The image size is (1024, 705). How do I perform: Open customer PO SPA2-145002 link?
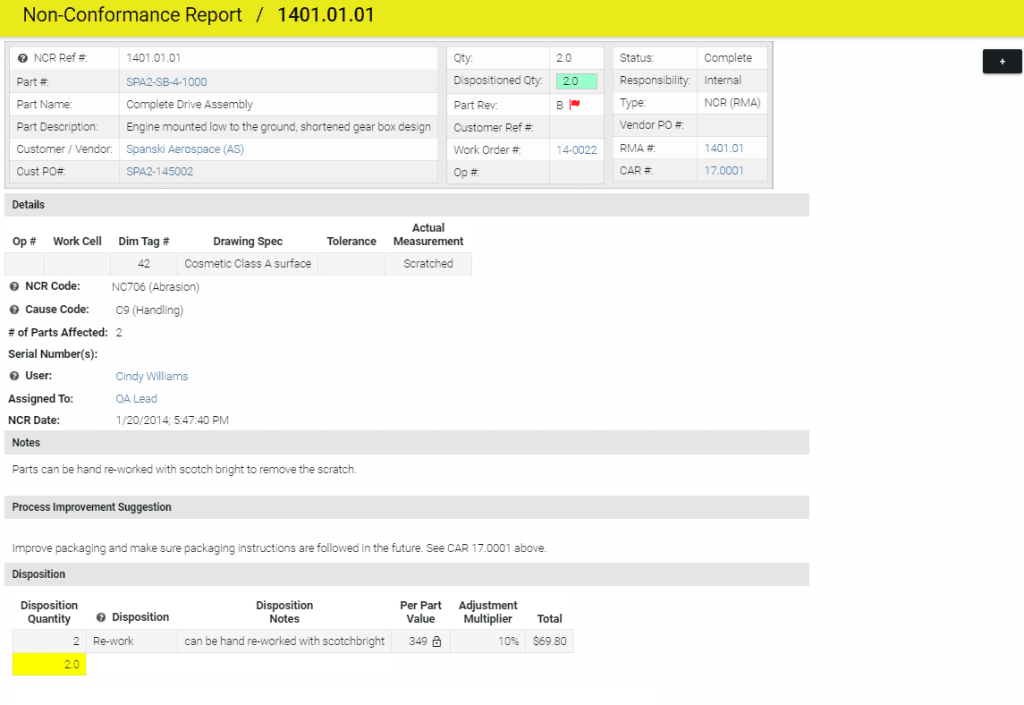(x=159, y=172)
